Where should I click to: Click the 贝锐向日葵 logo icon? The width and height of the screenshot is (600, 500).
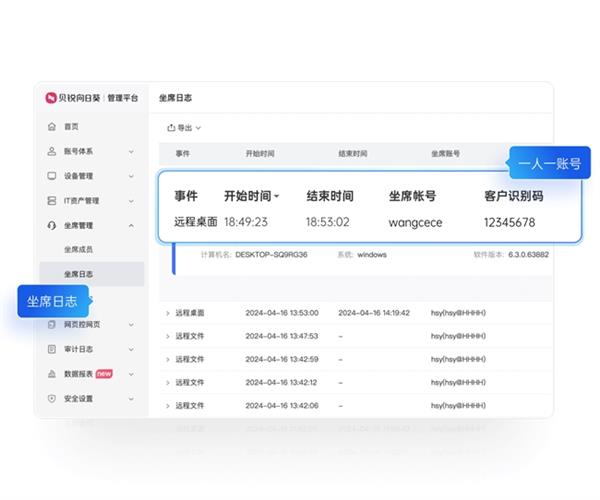51,98
